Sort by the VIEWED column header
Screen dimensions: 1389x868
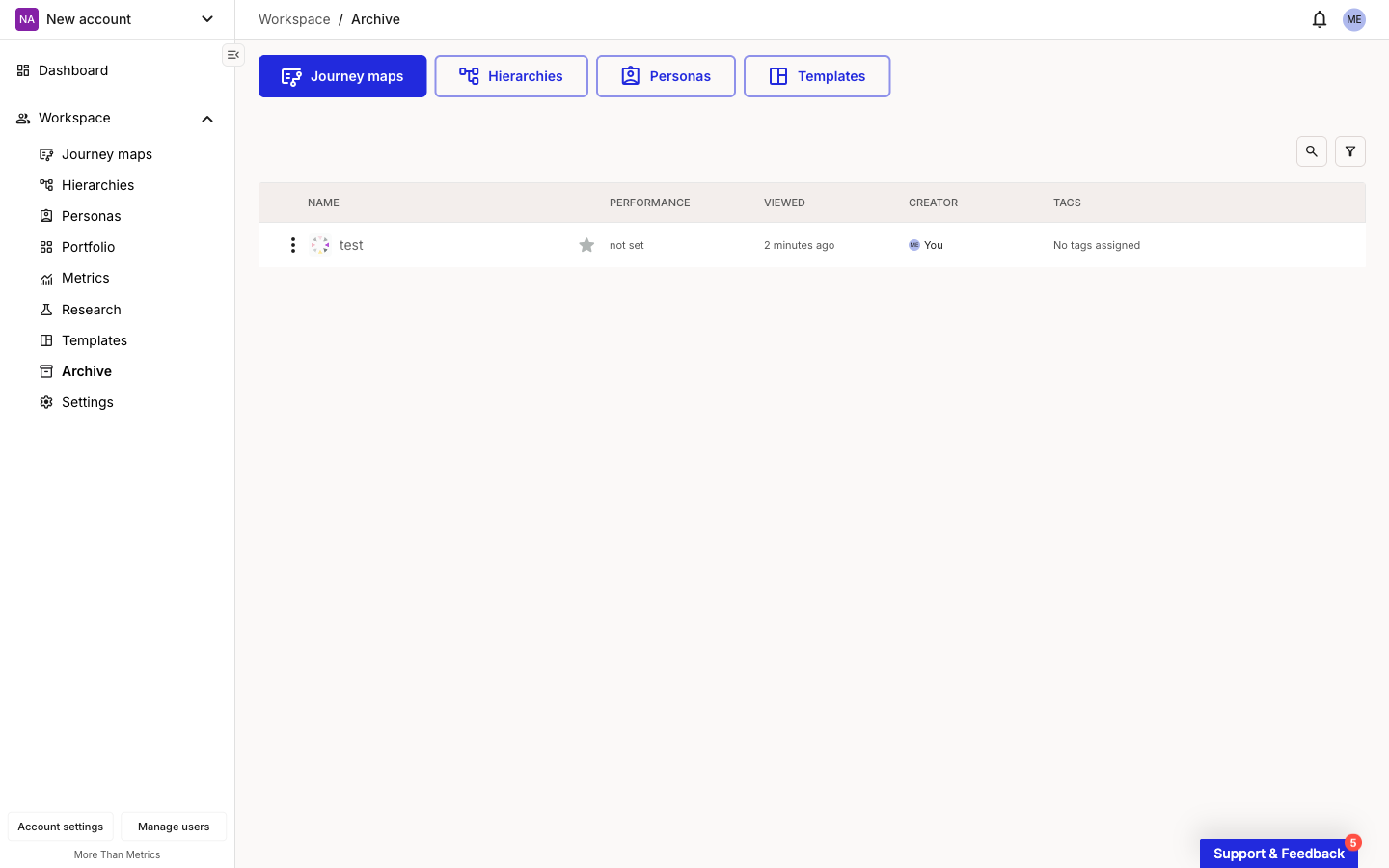click(784, 203)
